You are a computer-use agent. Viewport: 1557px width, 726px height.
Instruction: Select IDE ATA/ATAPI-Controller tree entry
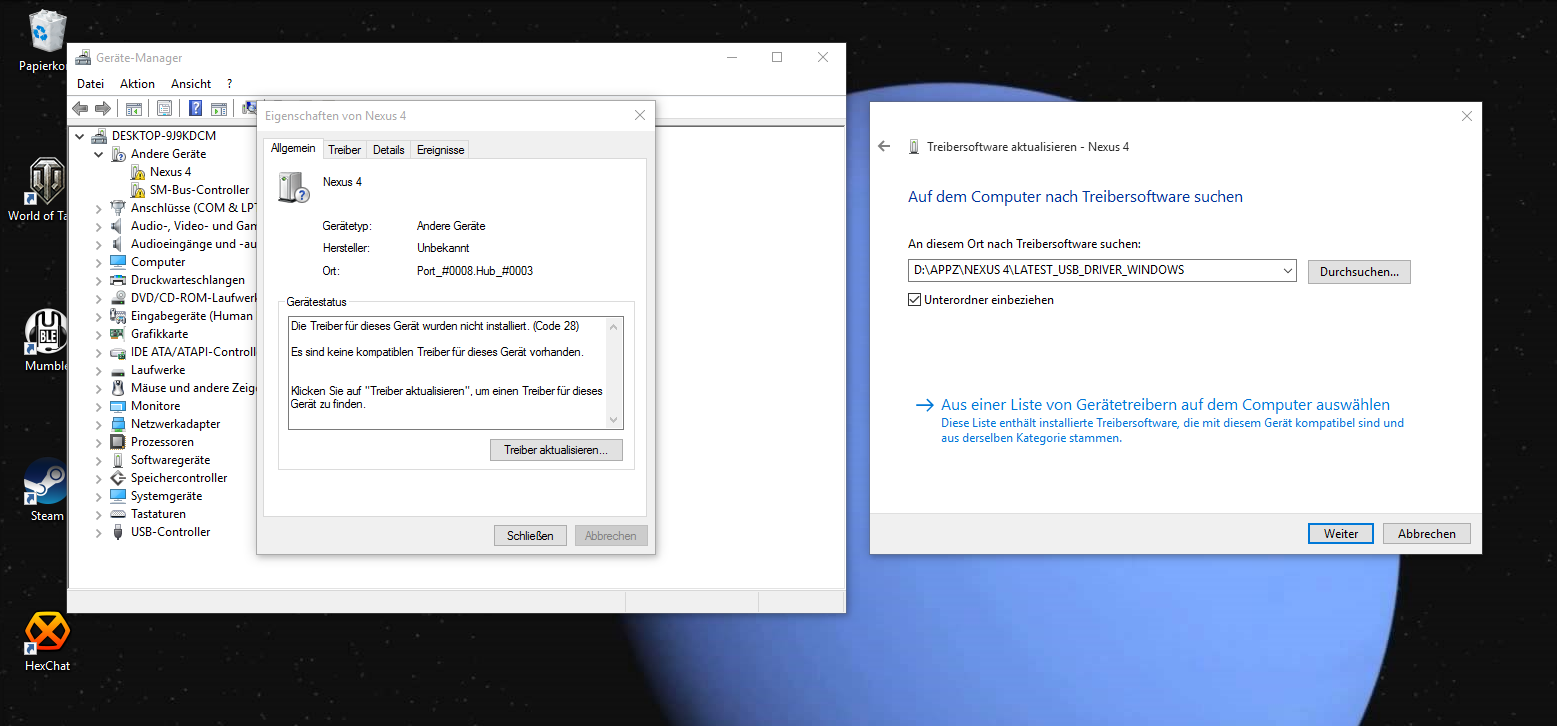(195, 352)
